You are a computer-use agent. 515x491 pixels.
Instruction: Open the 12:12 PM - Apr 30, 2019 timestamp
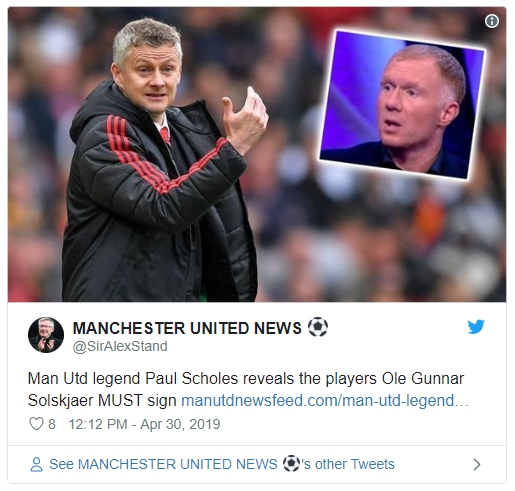pyautogui.click(x=144, y=424)
